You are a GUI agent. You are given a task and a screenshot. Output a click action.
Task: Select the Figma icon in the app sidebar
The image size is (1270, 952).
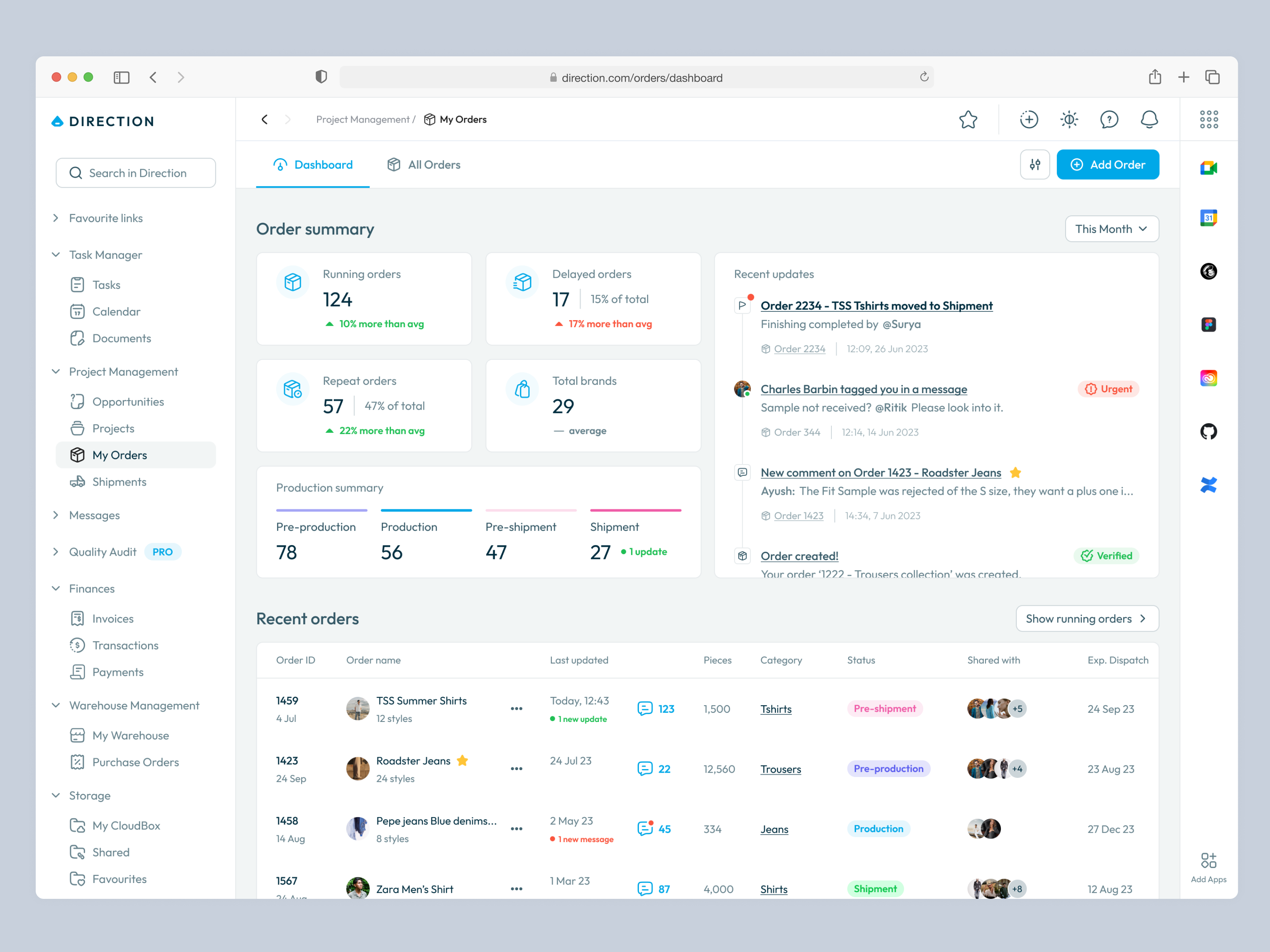pyautogui.click(x=1208, y=324)
